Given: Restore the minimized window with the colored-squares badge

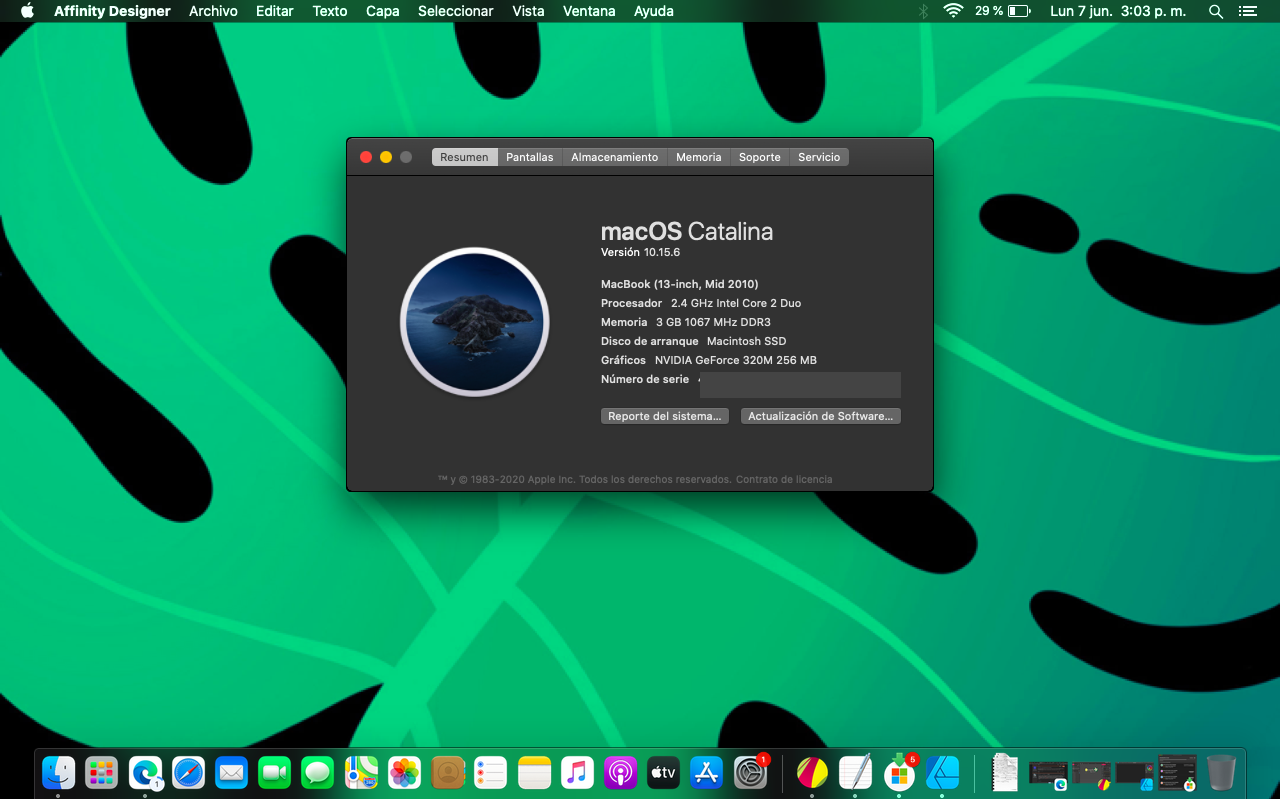Looking at the screenshot, I should (1177, 772).
